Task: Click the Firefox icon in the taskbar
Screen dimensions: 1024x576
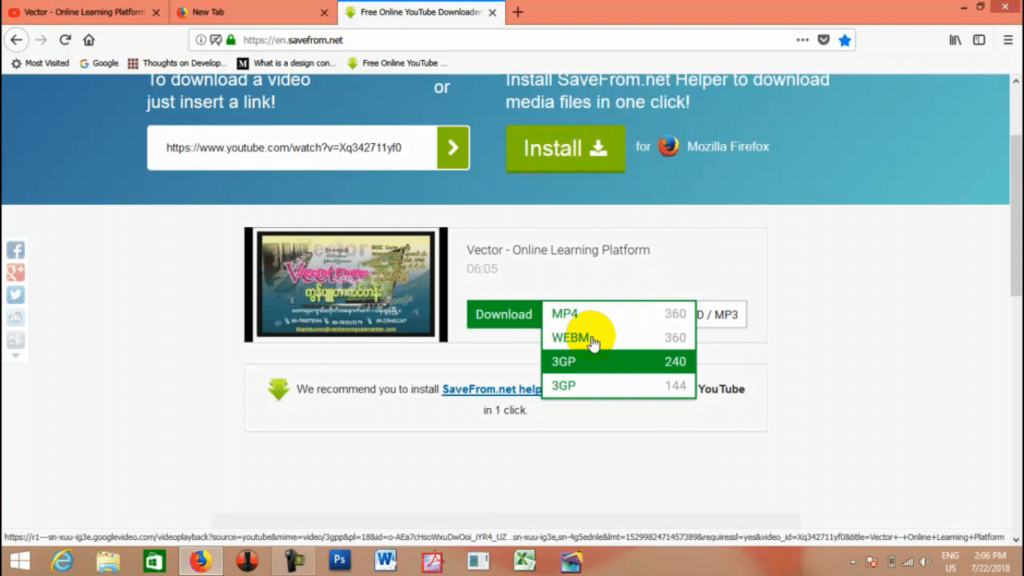Action: tap(200, 561)
